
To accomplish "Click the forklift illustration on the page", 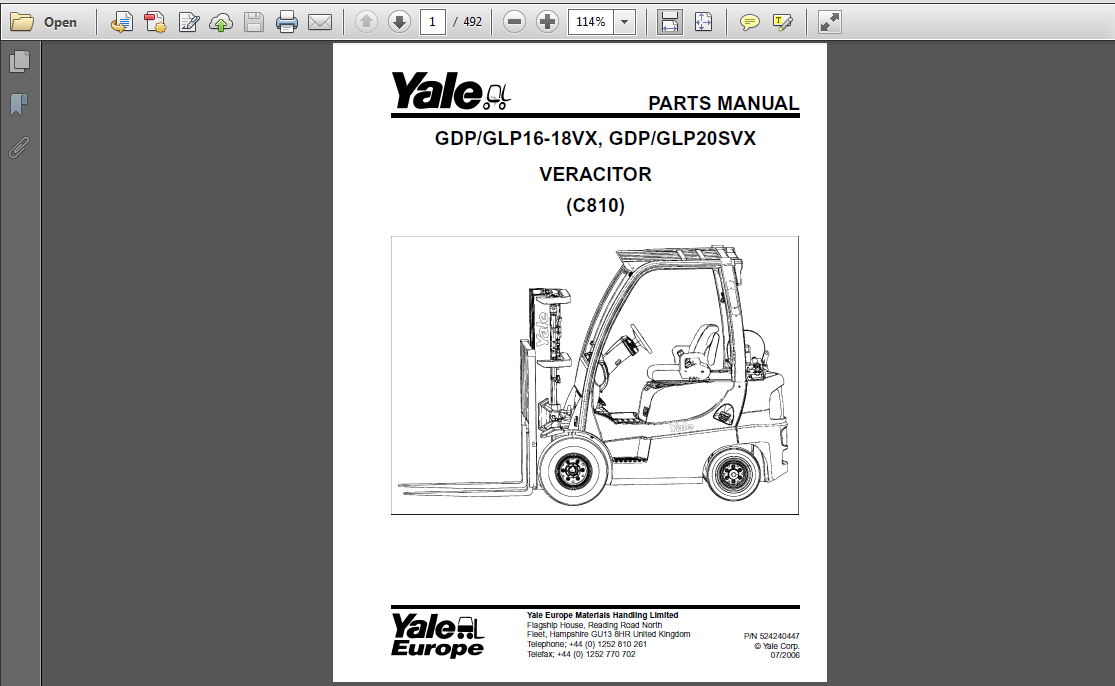I will 594,375.
